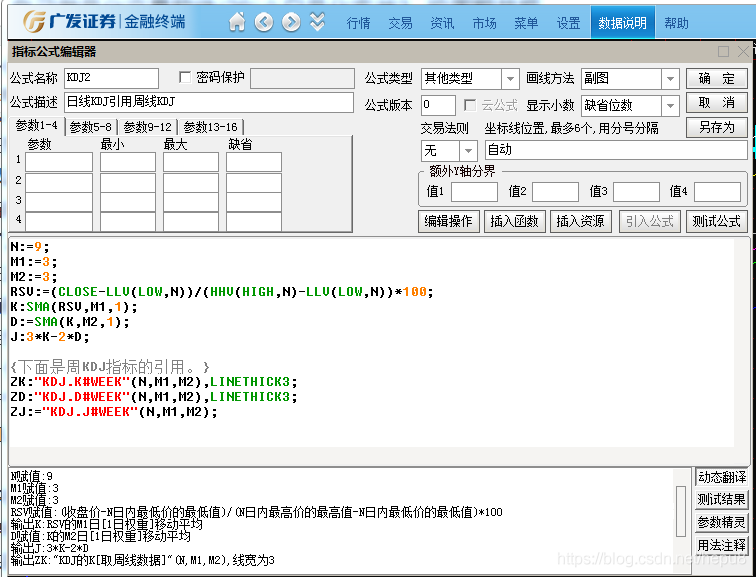Click the translation line N赋值:9
Viewport: 756px width, 577px height.
pyautogui.click(x=32, y=477)
